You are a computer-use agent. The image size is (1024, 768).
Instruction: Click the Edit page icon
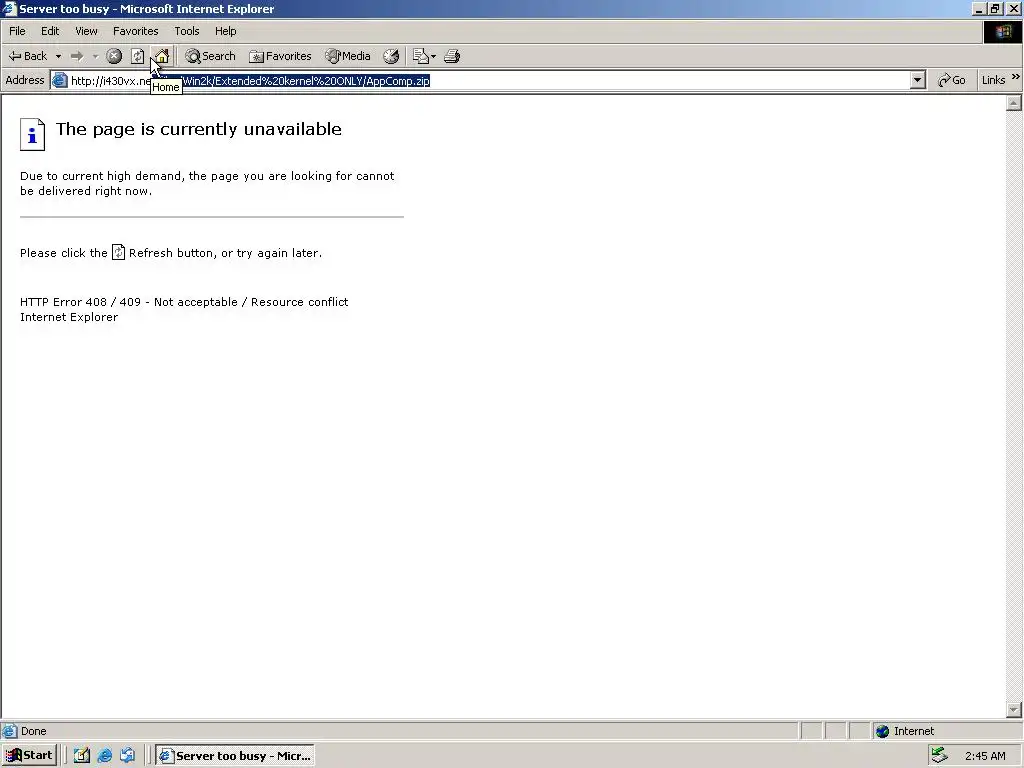coord(421,56)
